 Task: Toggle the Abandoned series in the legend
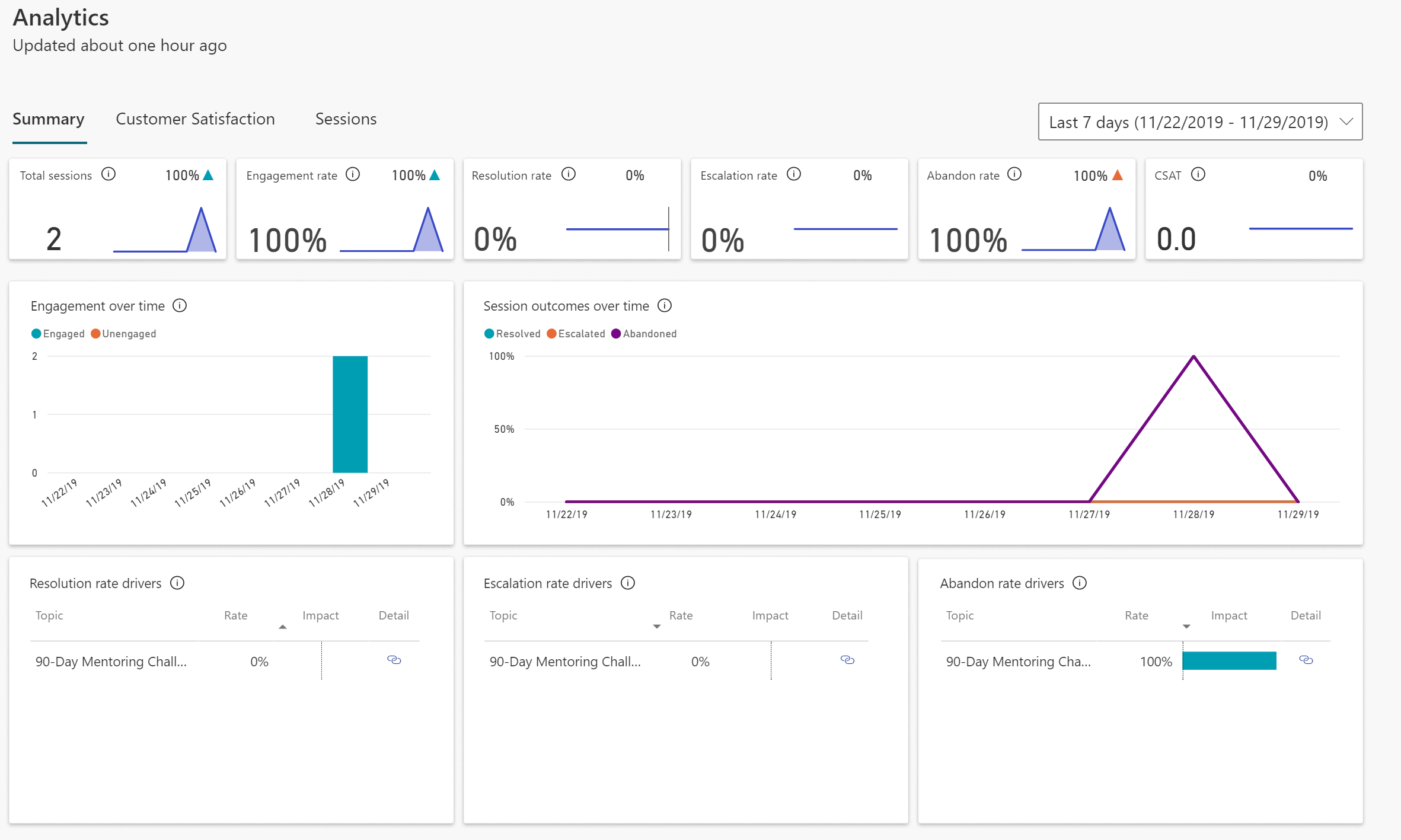[644, 334]
